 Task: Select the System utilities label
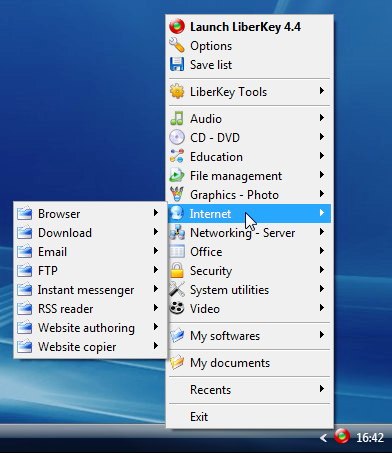pyautogui.click(x=229, y=290)
